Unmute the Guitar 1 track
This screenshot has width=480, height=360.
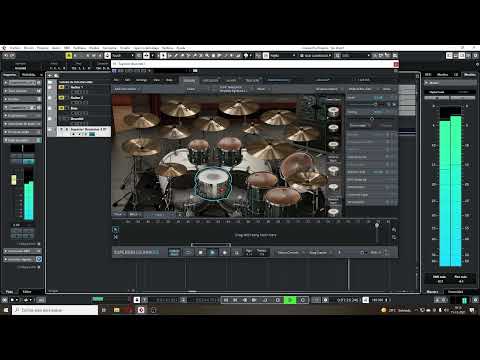tap(61, 87)
